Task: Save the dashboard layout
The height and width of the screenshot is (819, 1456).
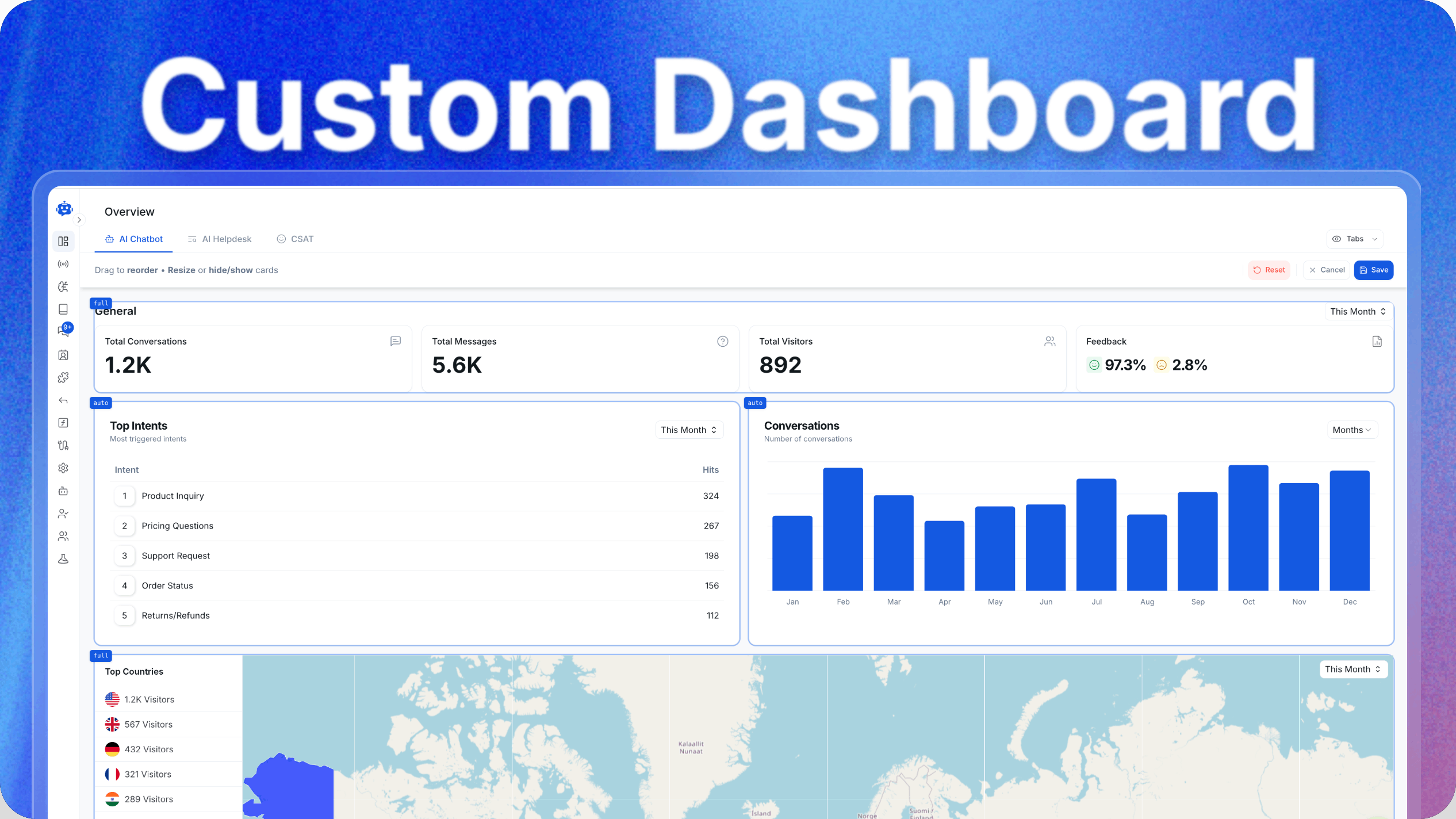Action: (1373, 270)
